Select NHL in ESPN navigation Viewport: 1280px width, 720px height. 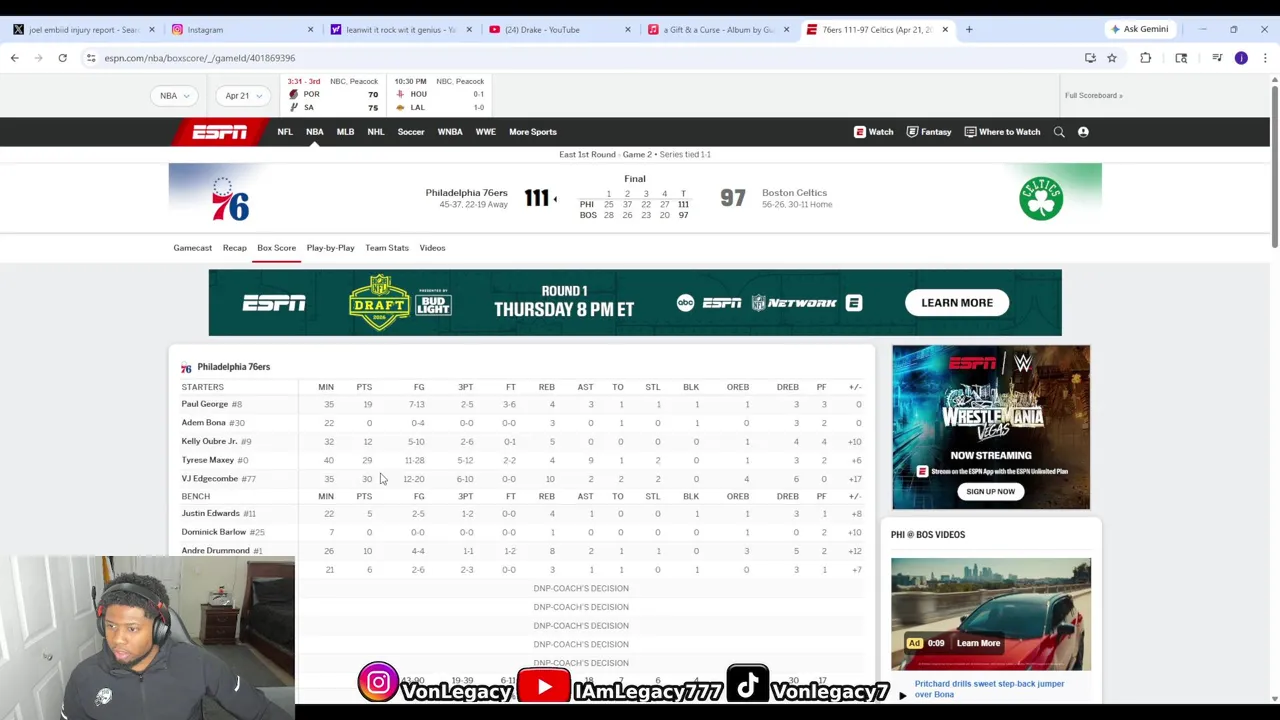[375, 132]
